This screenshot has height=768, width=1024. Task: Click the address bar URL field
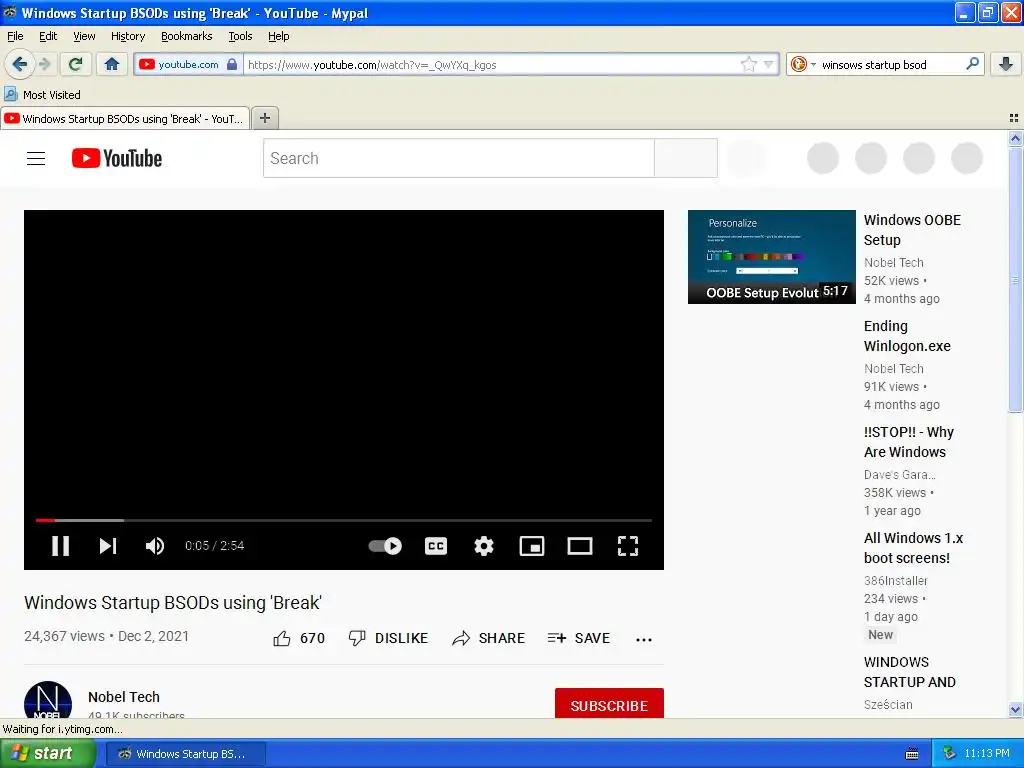coord(491,65)
